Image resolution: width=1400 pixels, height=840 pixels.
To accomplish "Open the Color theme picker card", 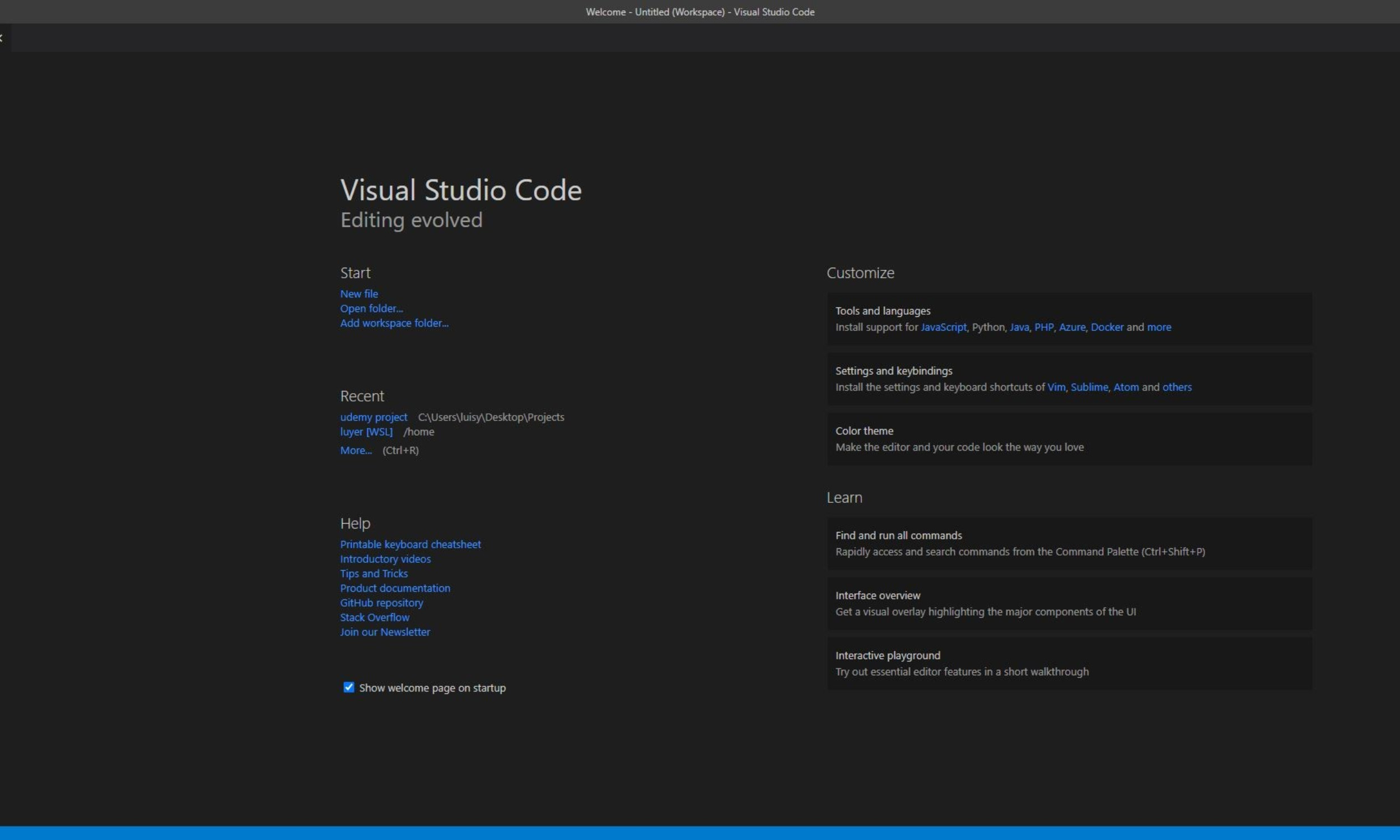I will pyautogui.click(x=1069, y=438).
